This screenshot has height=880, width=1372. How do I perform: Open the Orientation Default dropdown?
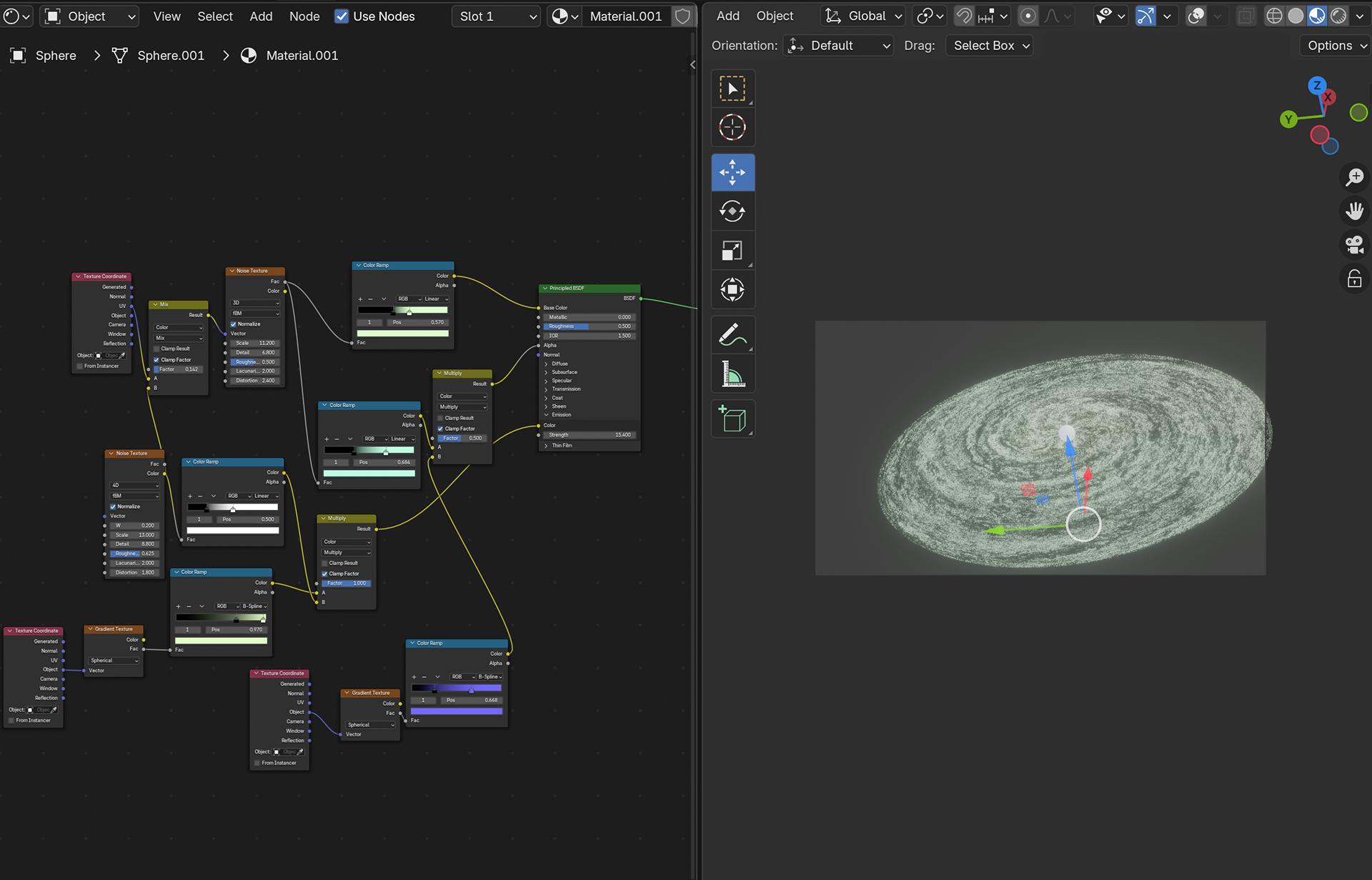coord(839,46)
